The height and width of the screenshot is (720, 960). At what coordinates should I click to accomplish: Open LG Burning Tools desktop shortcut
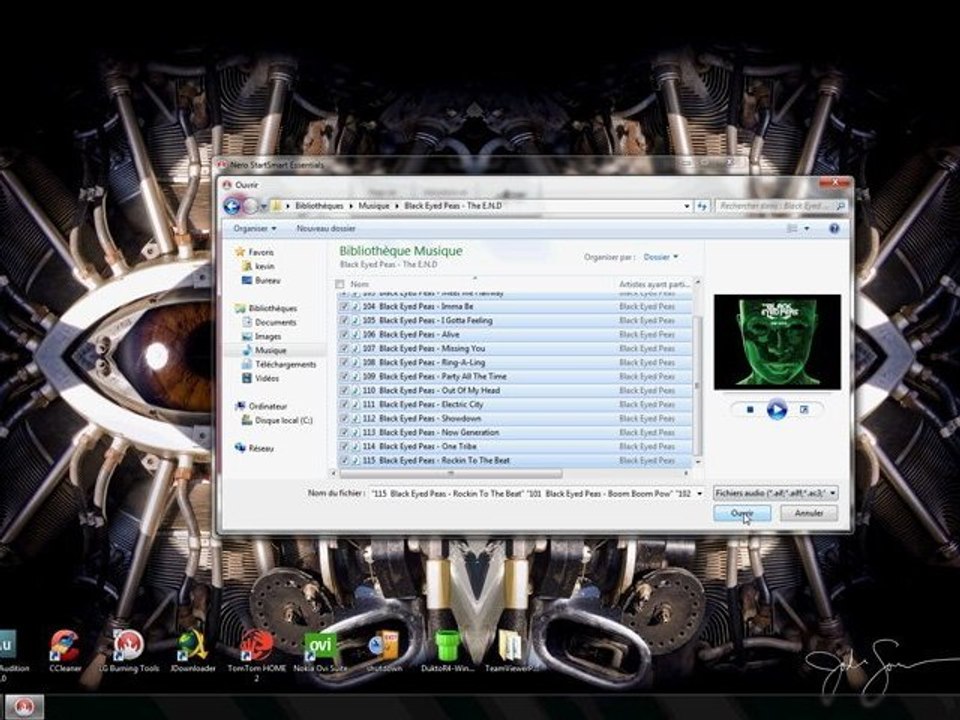coord(129,652)
